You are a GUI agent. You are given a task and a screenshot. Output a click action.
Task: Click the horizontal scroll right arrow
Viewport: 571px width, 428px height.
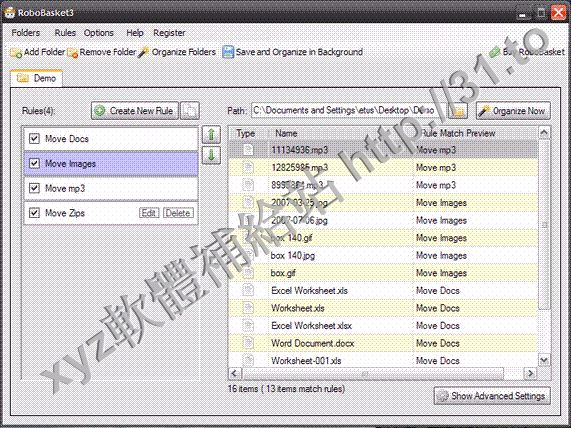530,373
